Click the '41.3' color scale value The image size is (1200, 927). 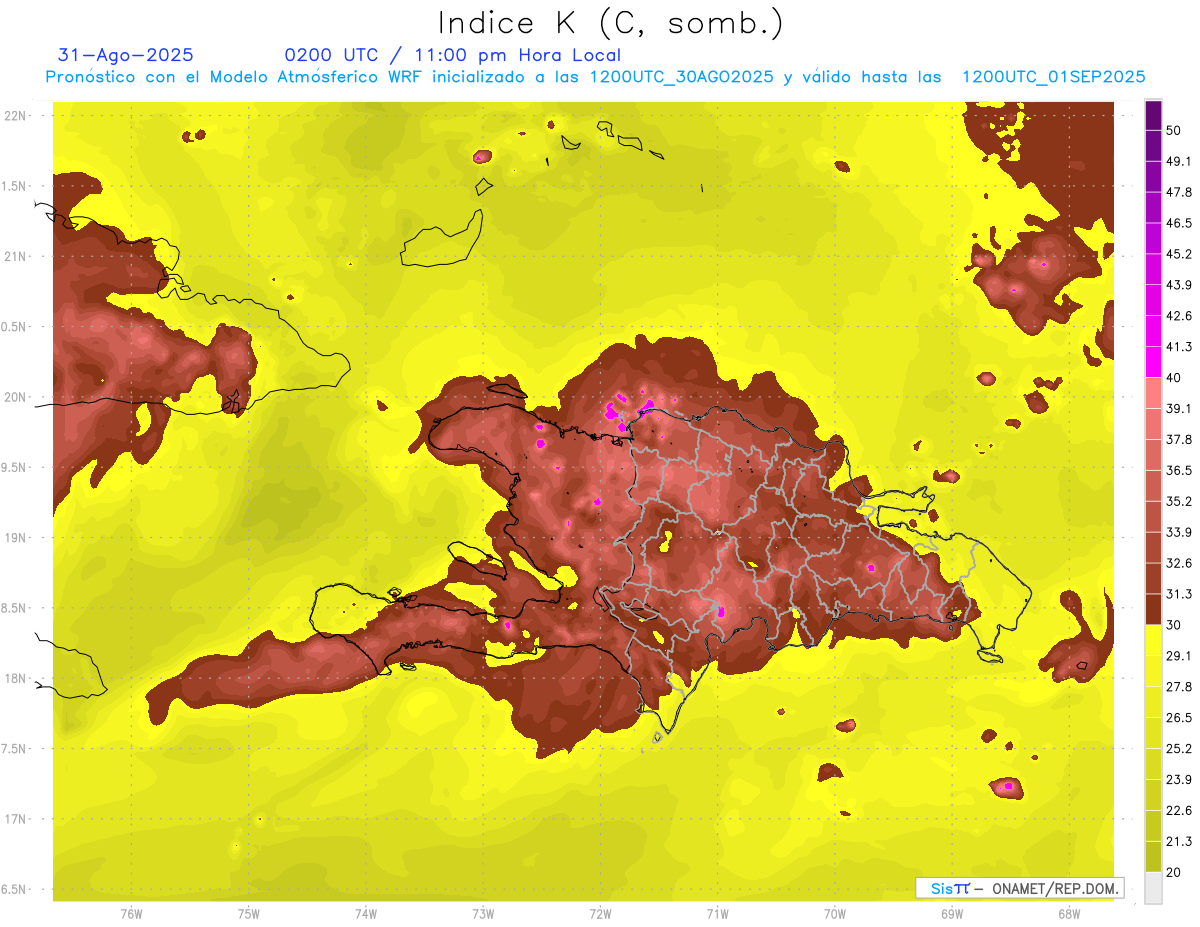(1179, 347)
